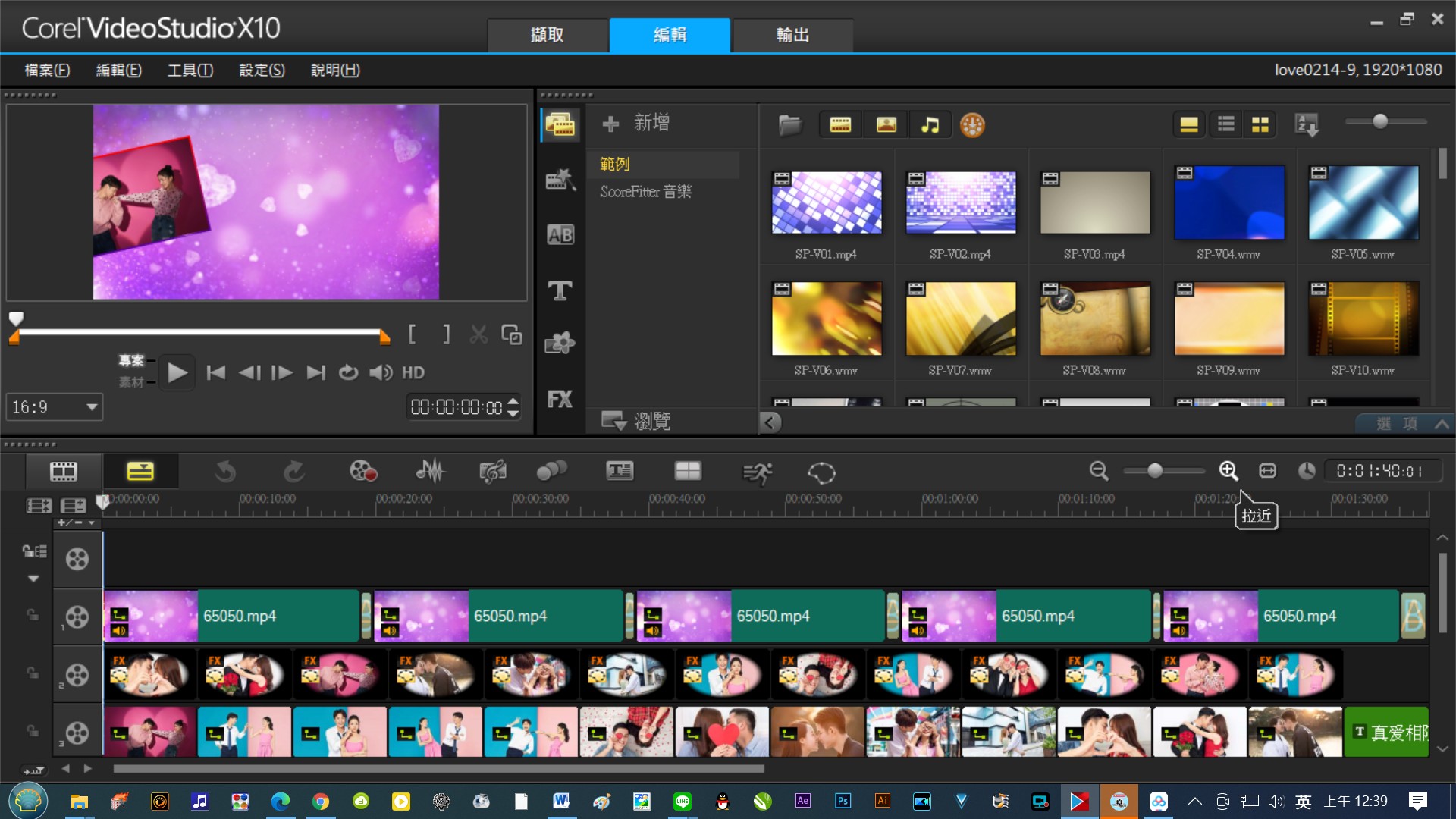The image size is (1456, 819).
Task: Open the Filter library FX icon
Action: (560, 399)
